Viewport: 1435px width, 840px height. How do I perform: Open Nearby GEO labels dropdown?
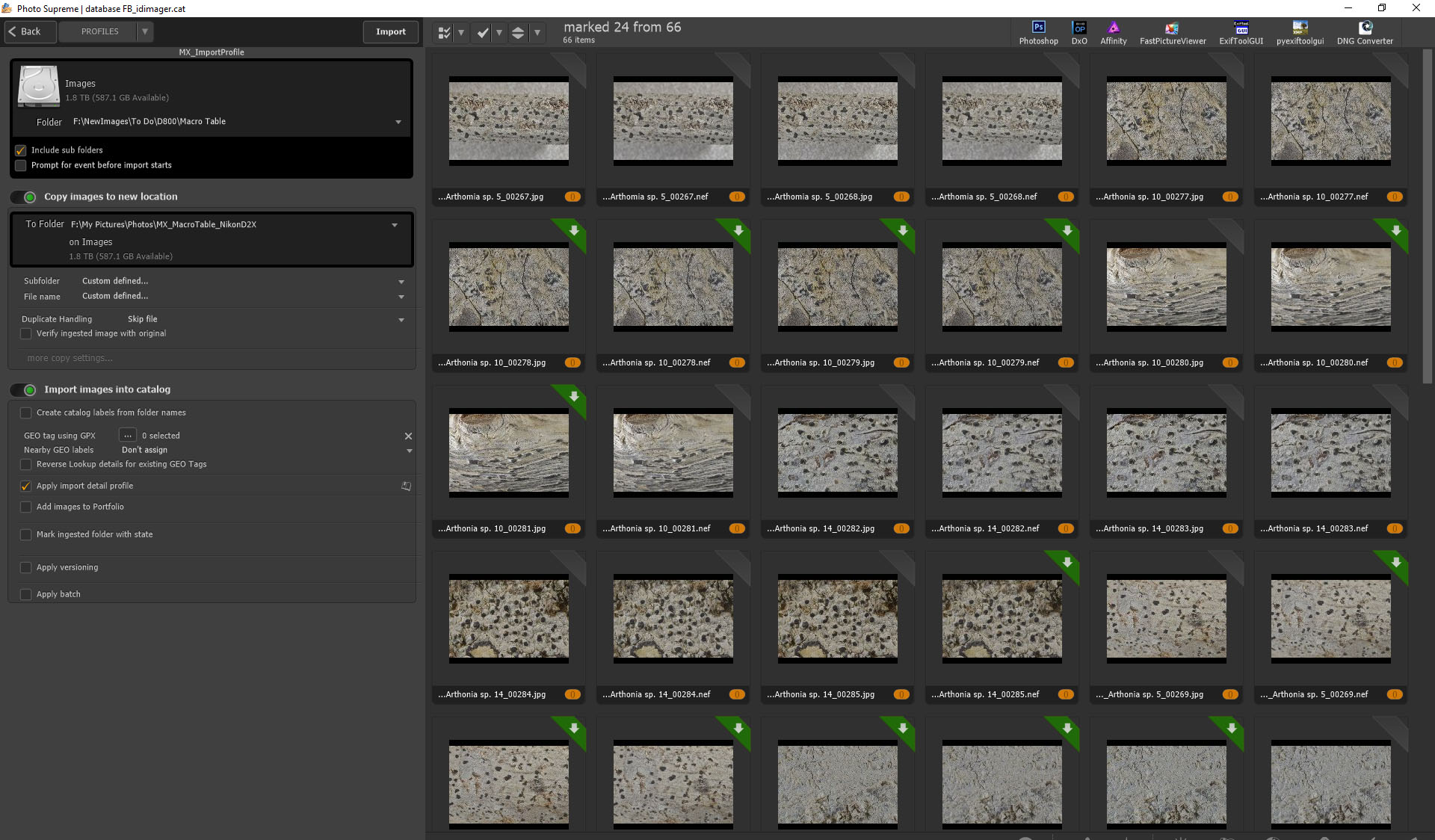[410, 451]
